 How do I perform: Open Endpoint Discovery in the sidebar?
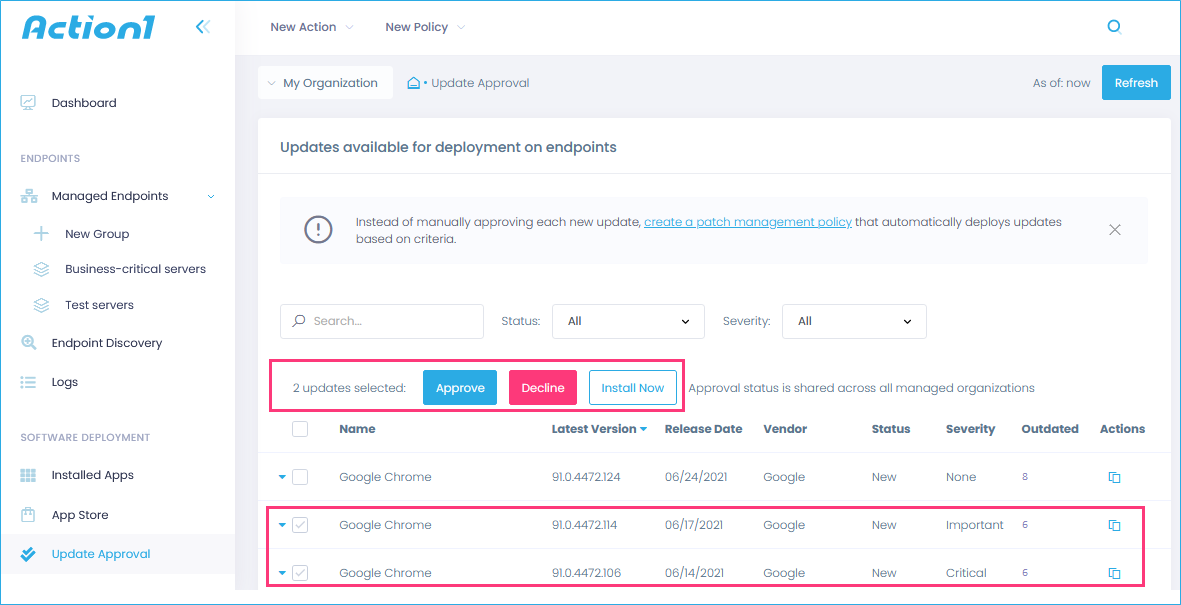pyautogui.click(x=106, y=343)
